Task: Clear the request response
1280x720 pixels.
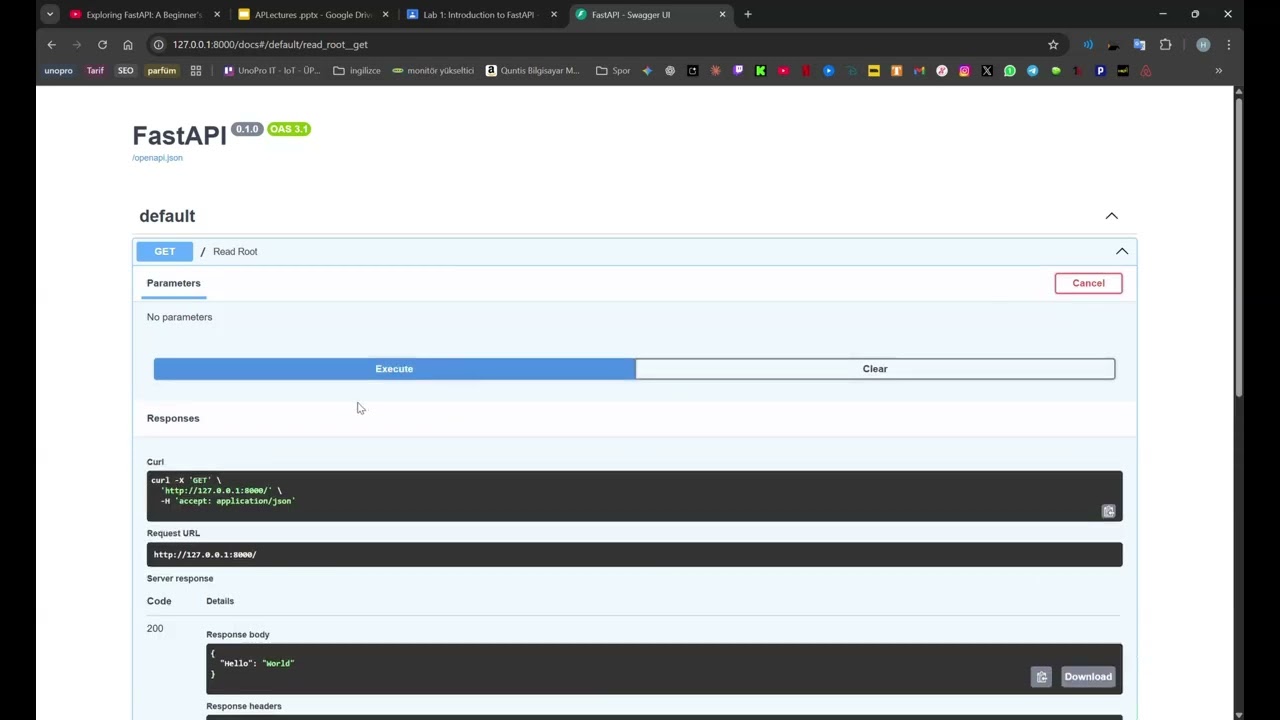Action: 875,369
